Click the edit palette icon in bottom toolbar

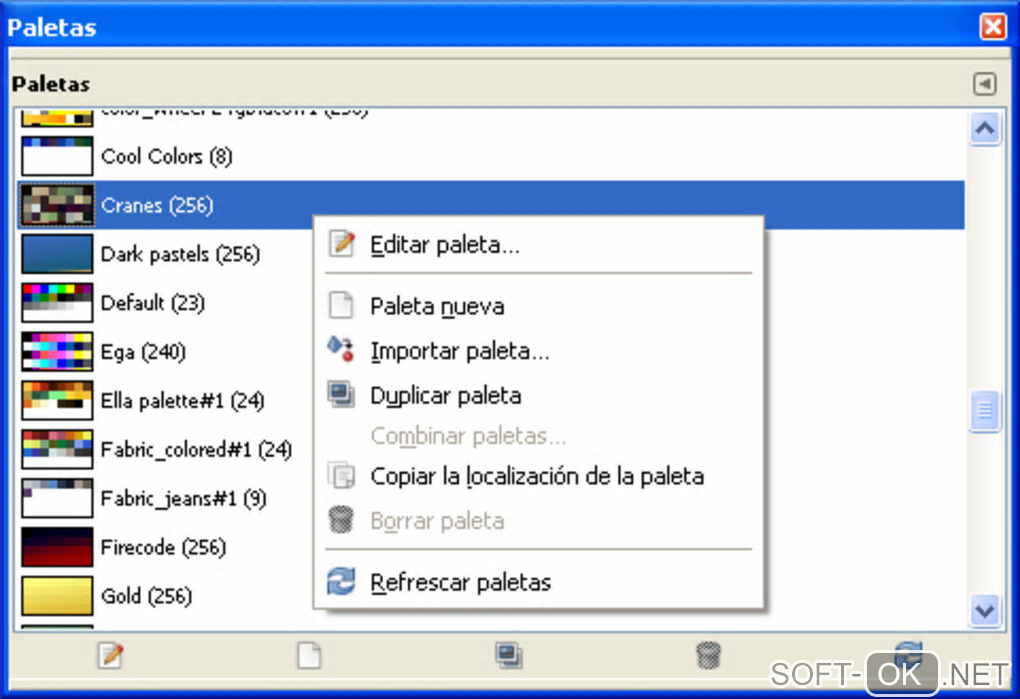pos(110,656)
